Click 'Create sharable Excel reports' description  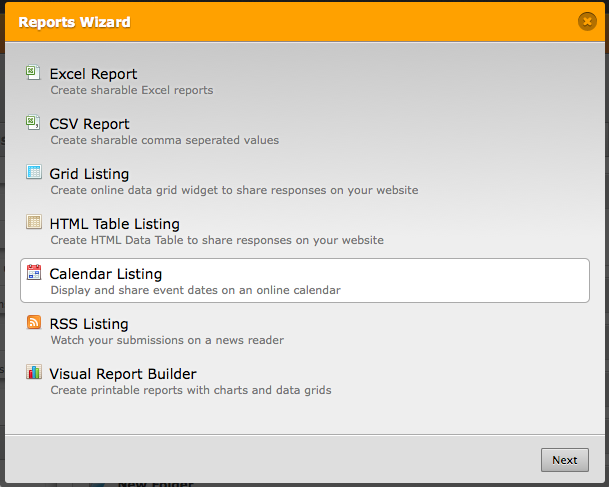pyautogui.click(x=131, y=90)
